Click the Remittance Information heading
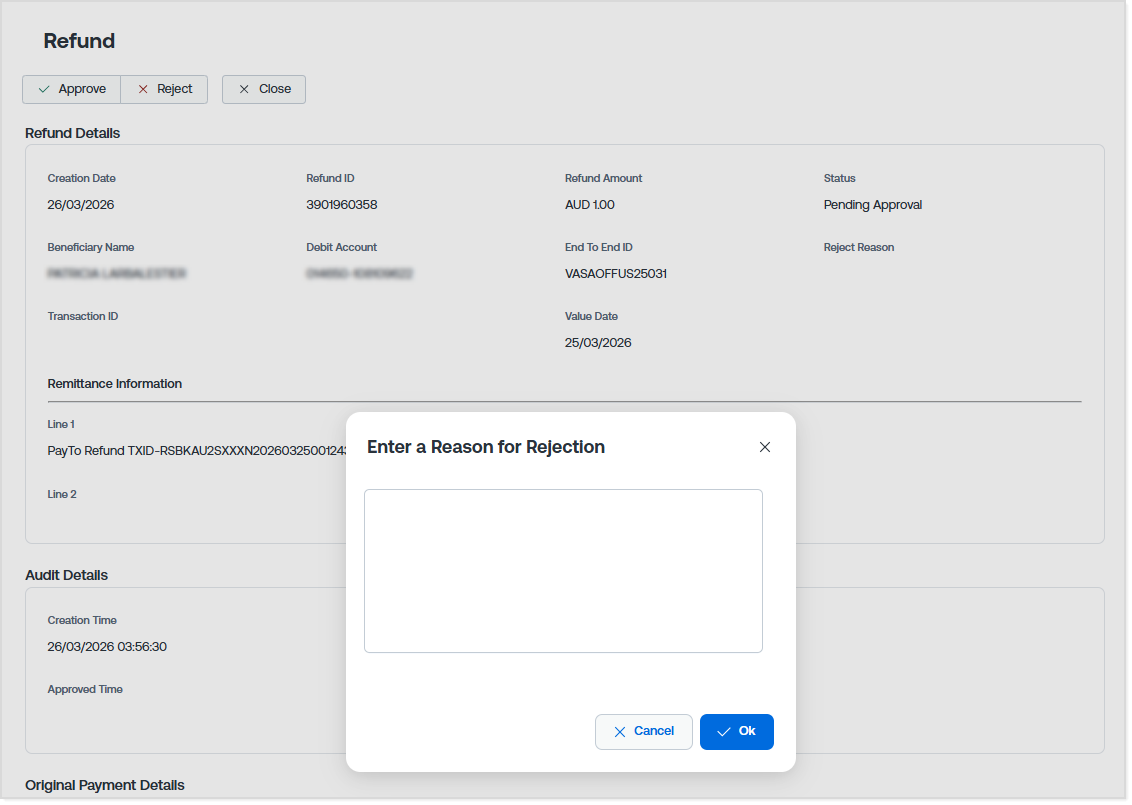 115,384
